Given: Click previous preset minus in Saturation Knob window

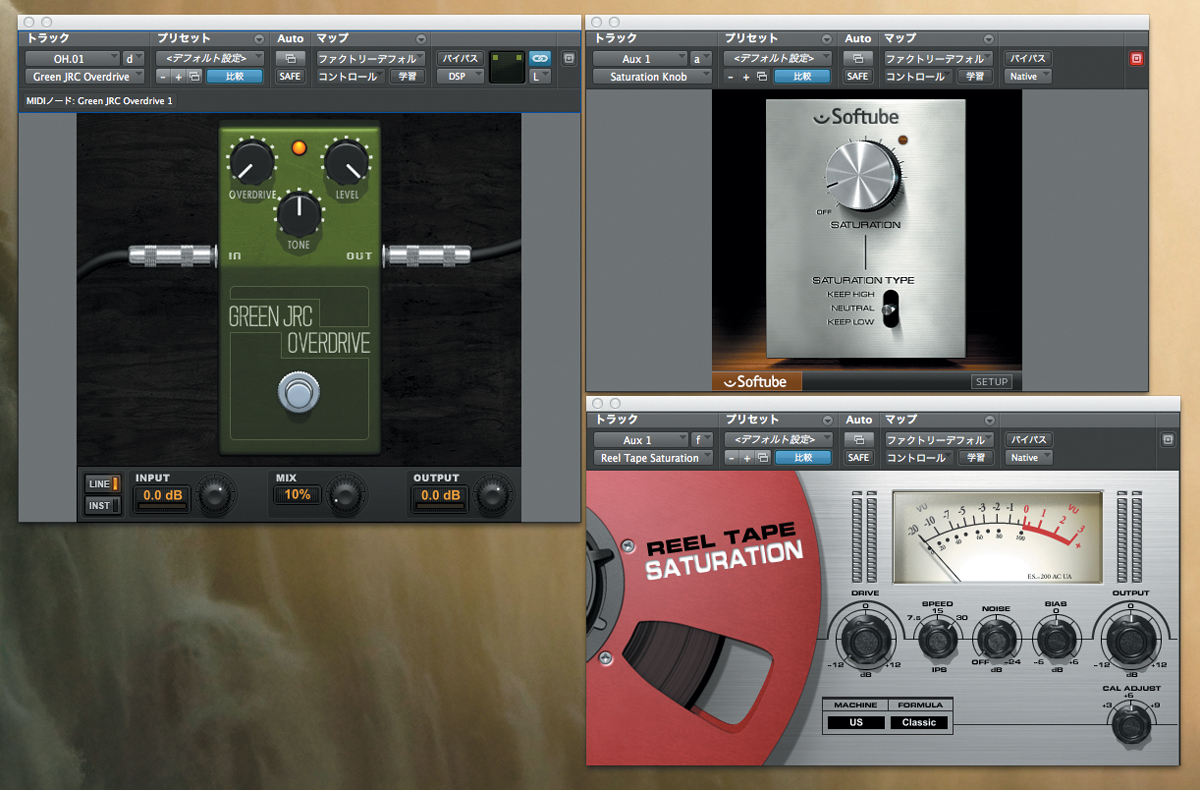Looking at the screenshot, I should (731, 76).
